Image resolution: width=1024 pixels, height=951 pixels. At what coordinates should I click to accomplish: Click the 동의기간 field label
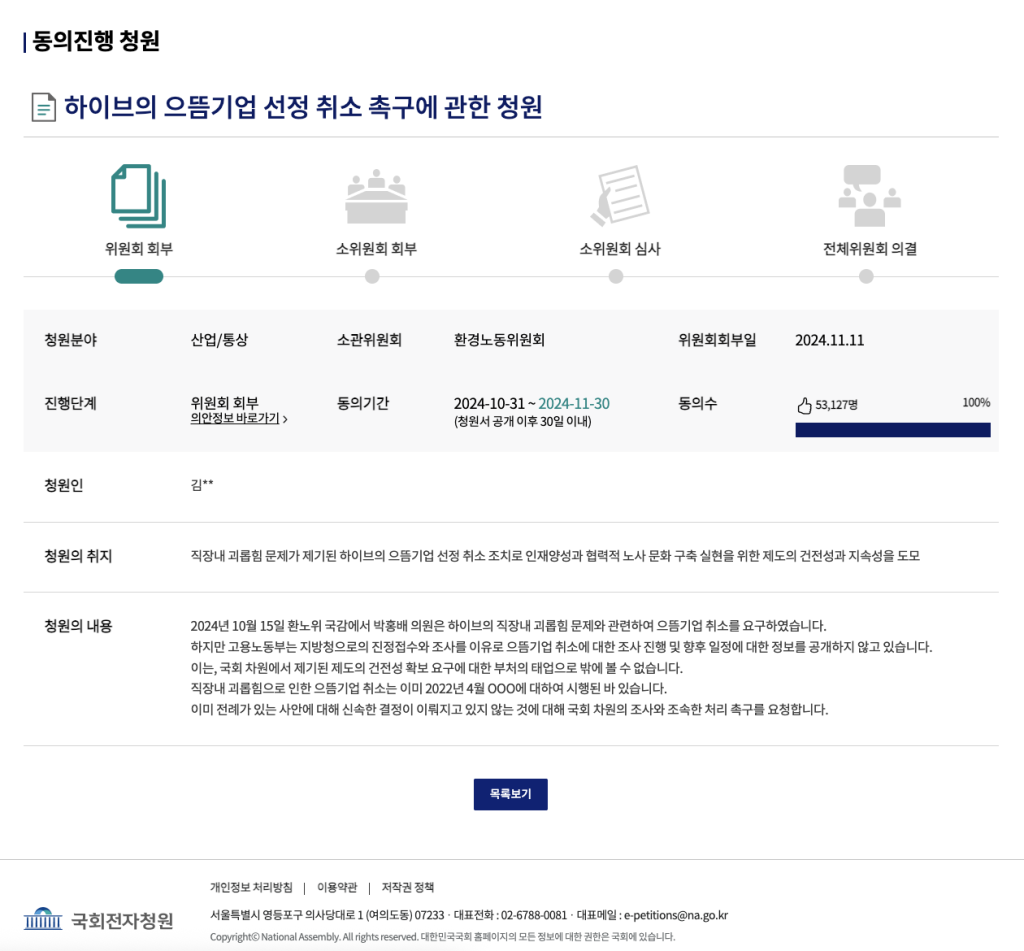[x=363, y=403]
